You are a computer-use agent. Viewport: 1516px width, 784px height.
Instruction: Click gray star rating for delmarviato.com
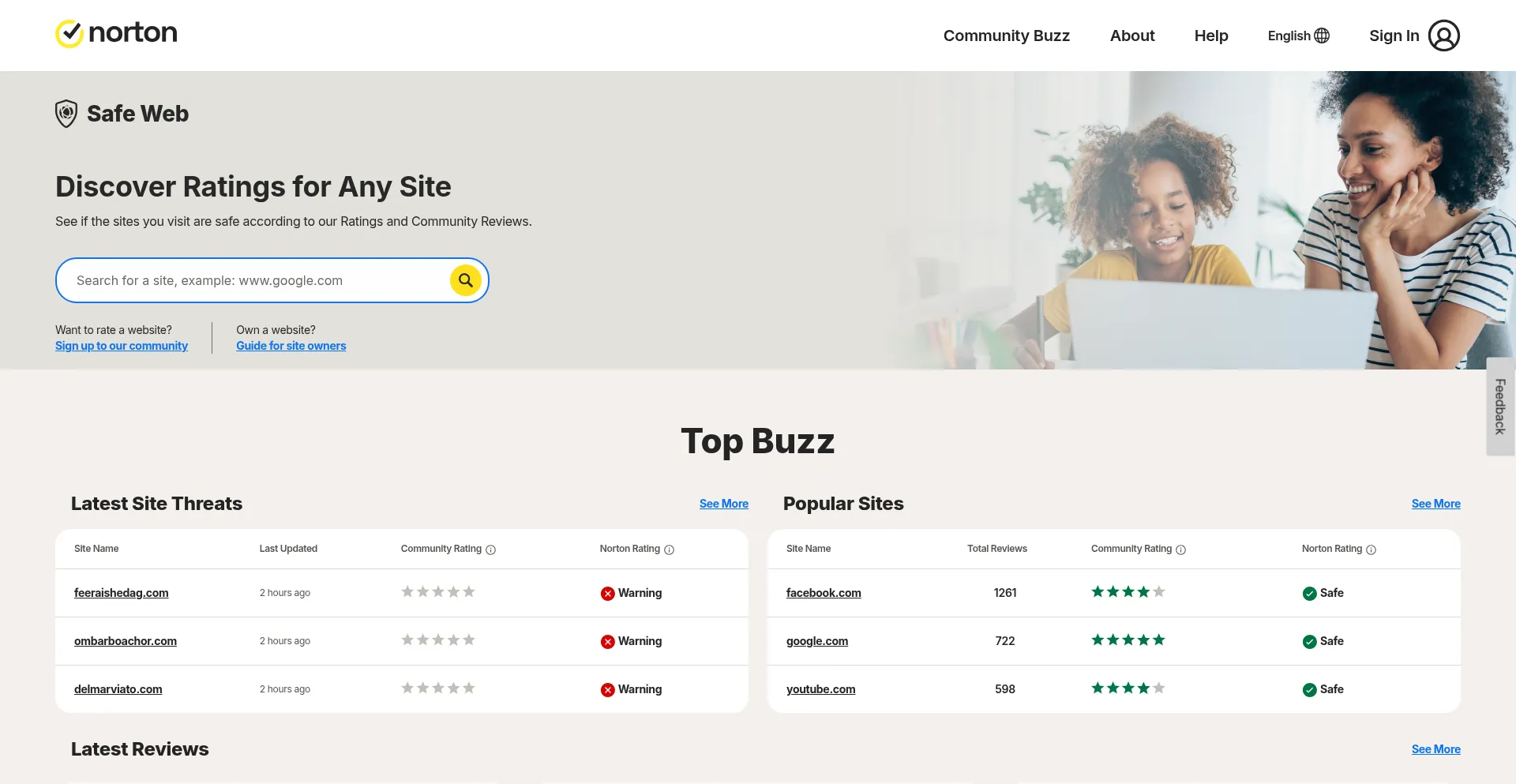tap(437, 688)
